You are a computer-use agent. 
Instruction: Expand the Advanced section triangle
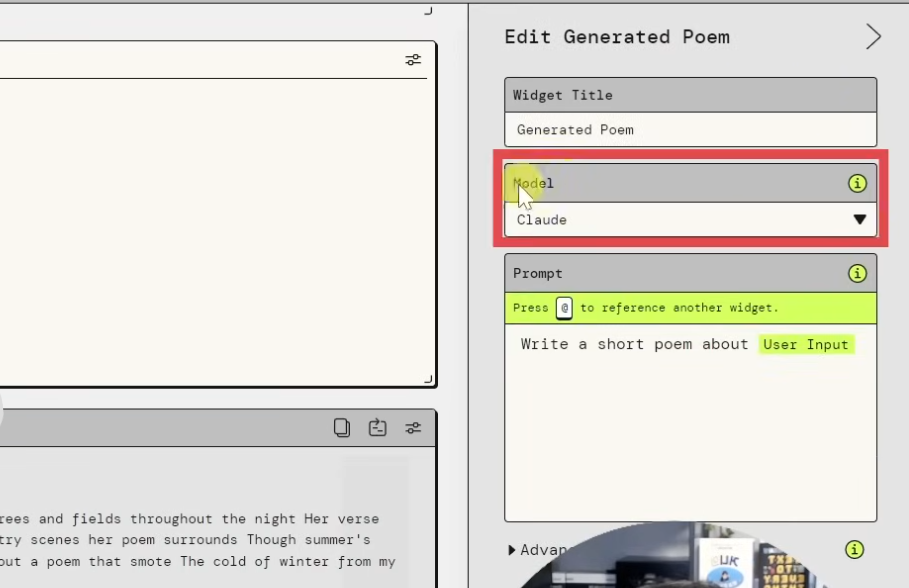click(511, 550)
